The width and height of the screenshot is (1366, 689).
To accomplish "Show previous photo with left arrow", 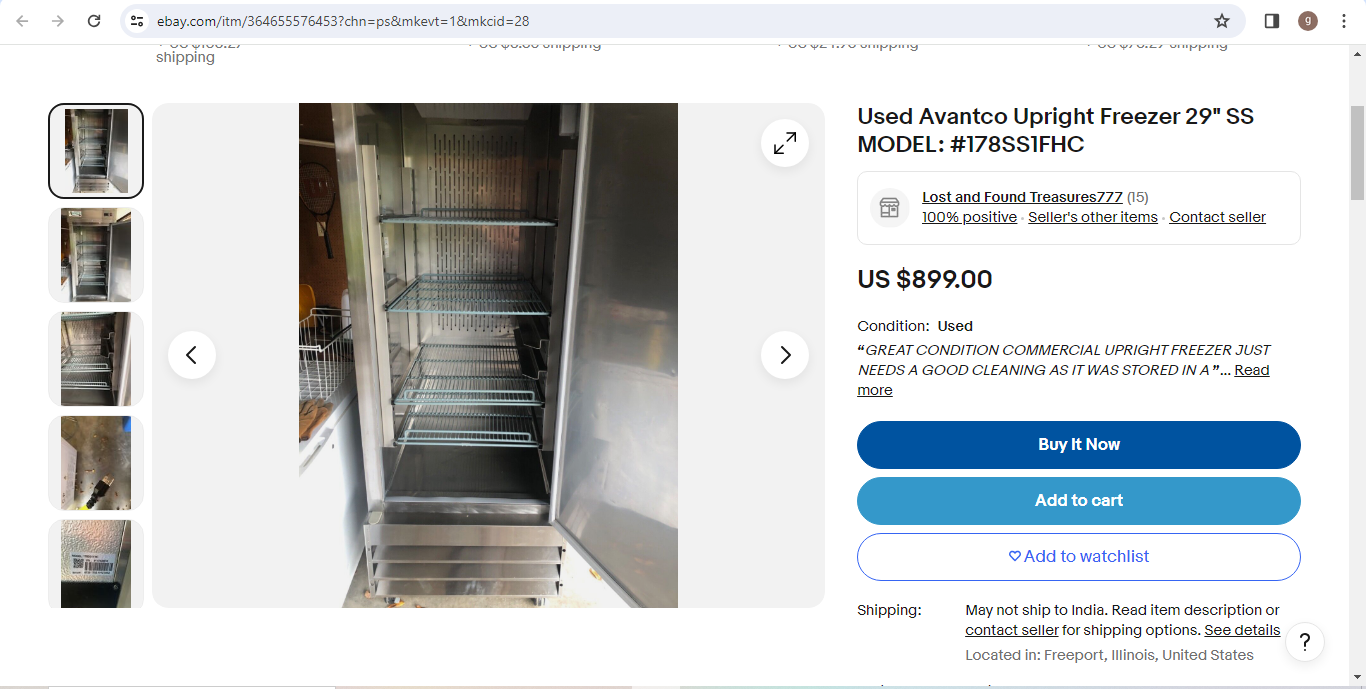I will (192, 355).
